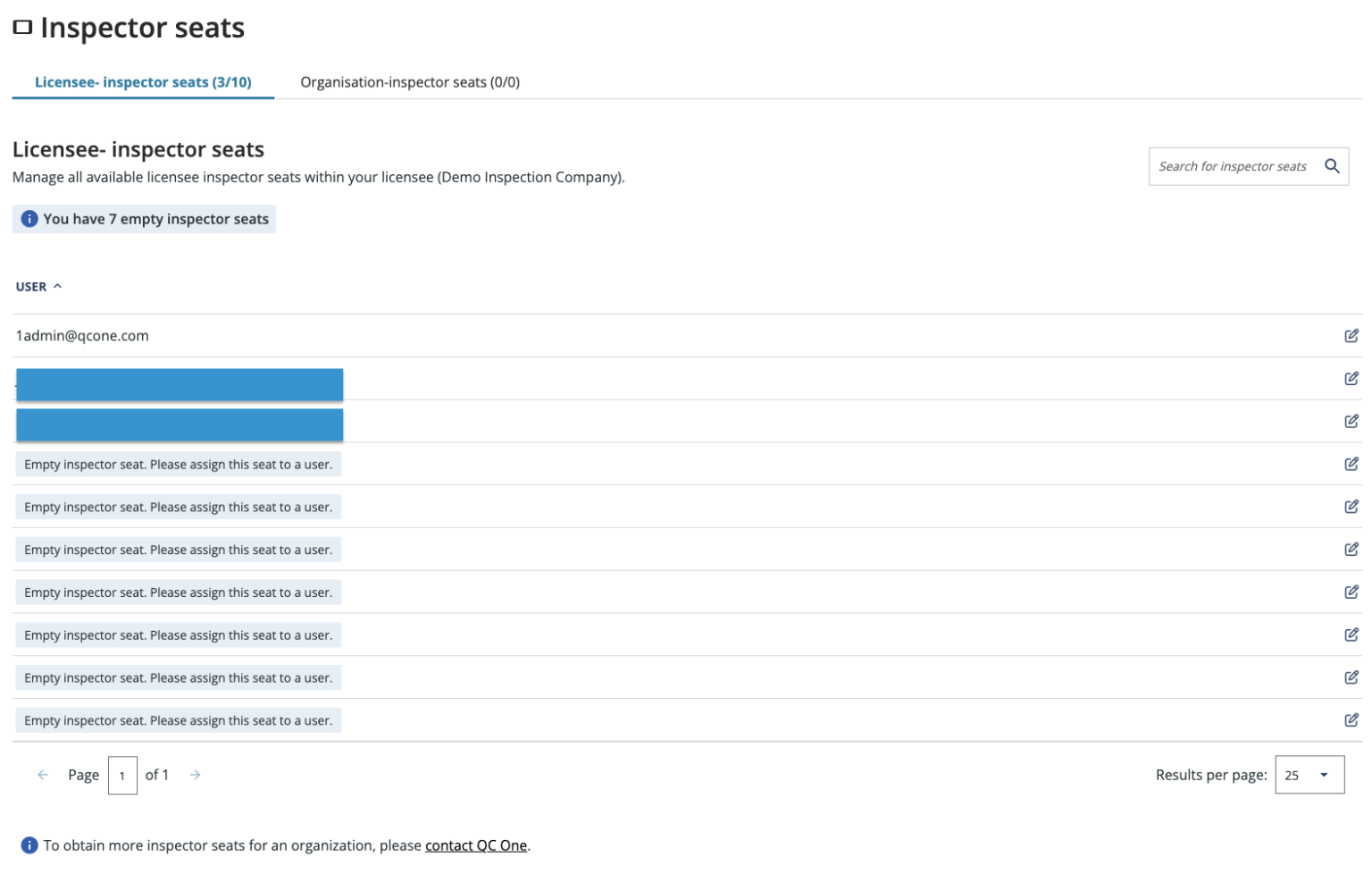
Task: Click the edit icon on the fifth empty seat row
Action: click(x=1351, y=634)
